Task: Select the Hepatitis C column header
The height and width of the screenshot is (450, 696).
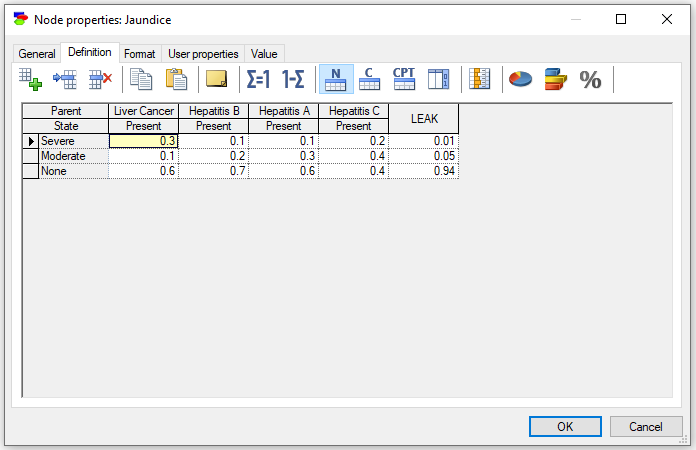Action: tap(354, 111)
